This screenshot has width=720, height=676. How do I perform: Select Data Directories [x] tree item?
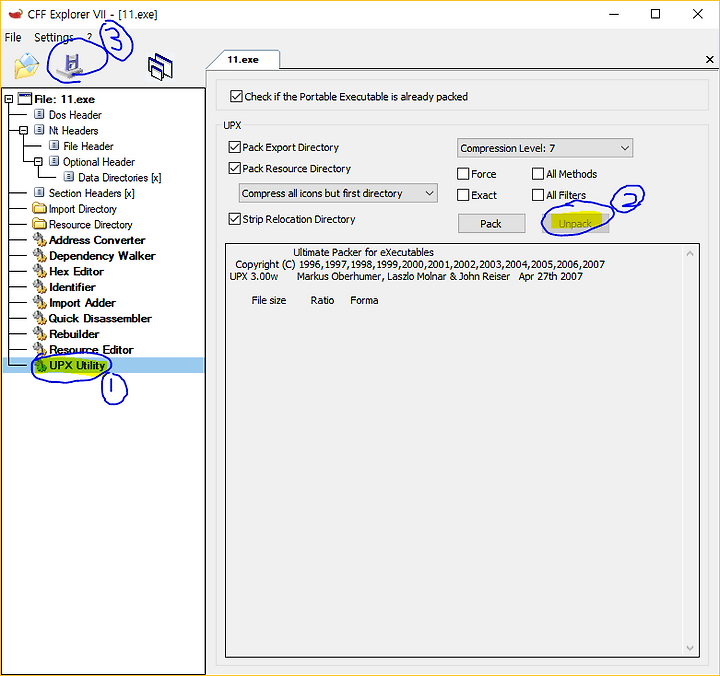point(119,177)
